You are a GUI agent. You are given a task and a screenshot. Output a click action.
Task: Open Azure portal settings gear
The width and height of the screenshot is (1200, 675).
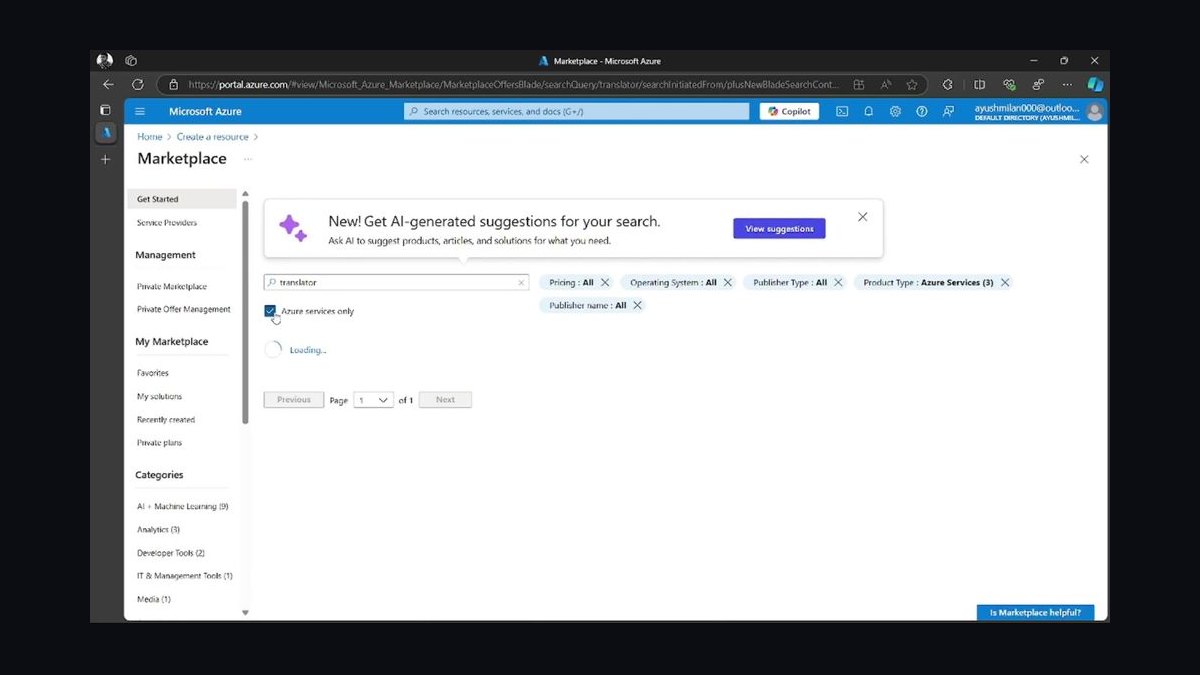tap(895, 111)
